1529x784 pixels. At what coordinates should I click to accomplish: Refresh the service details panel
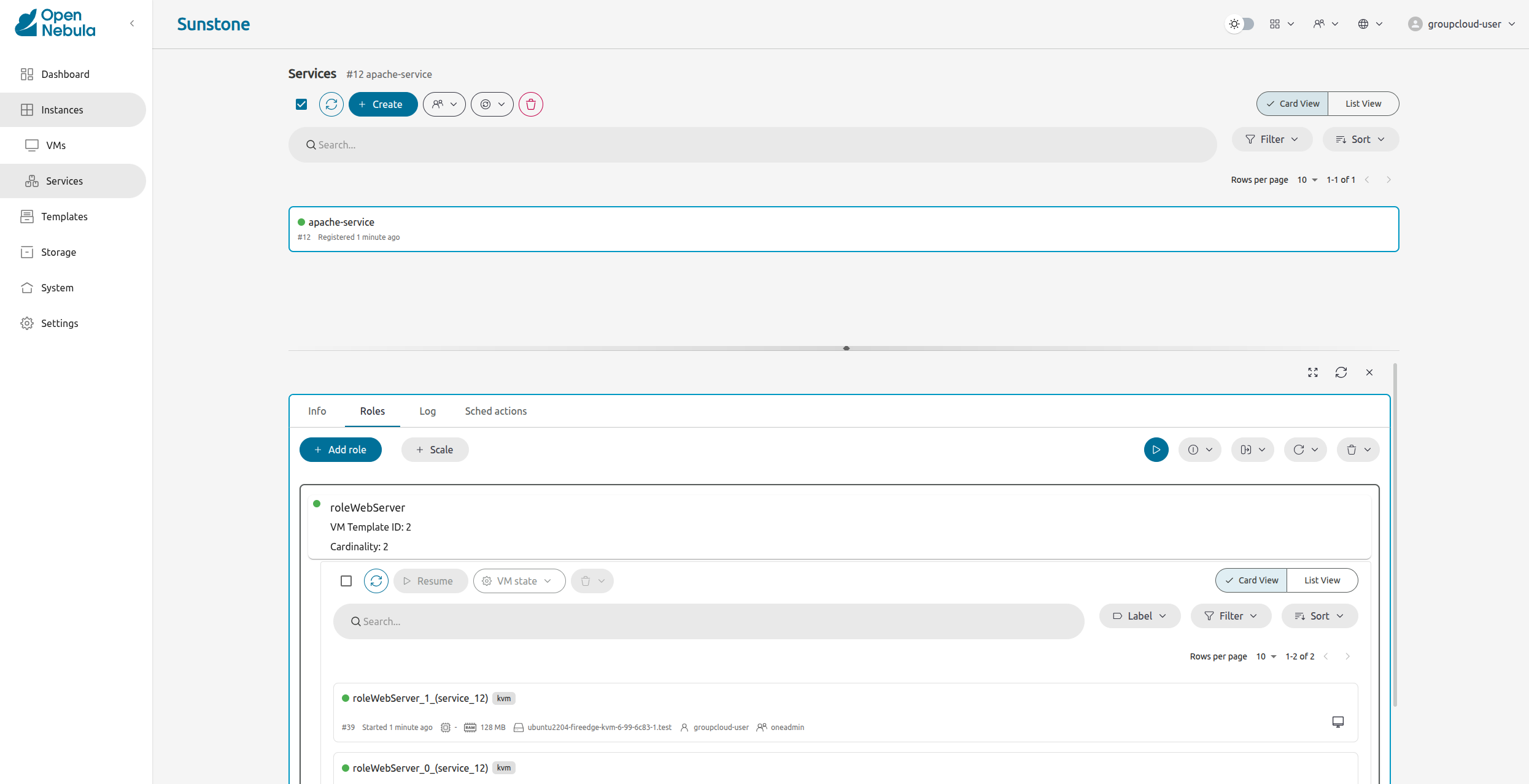click(1341, 372)
